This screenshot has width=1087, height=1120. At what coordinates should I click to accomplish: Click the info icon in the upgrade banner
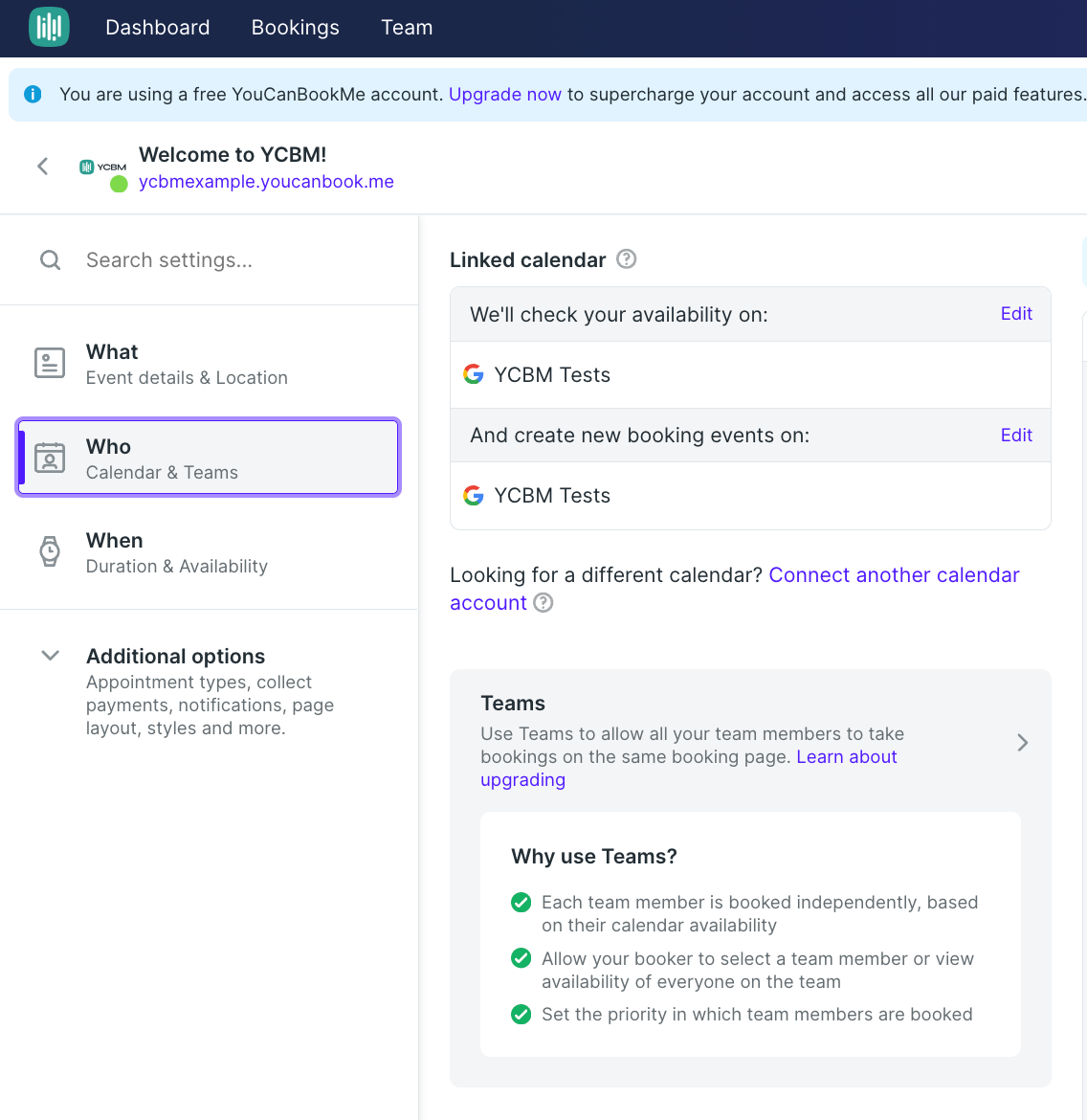click(33, 94)
